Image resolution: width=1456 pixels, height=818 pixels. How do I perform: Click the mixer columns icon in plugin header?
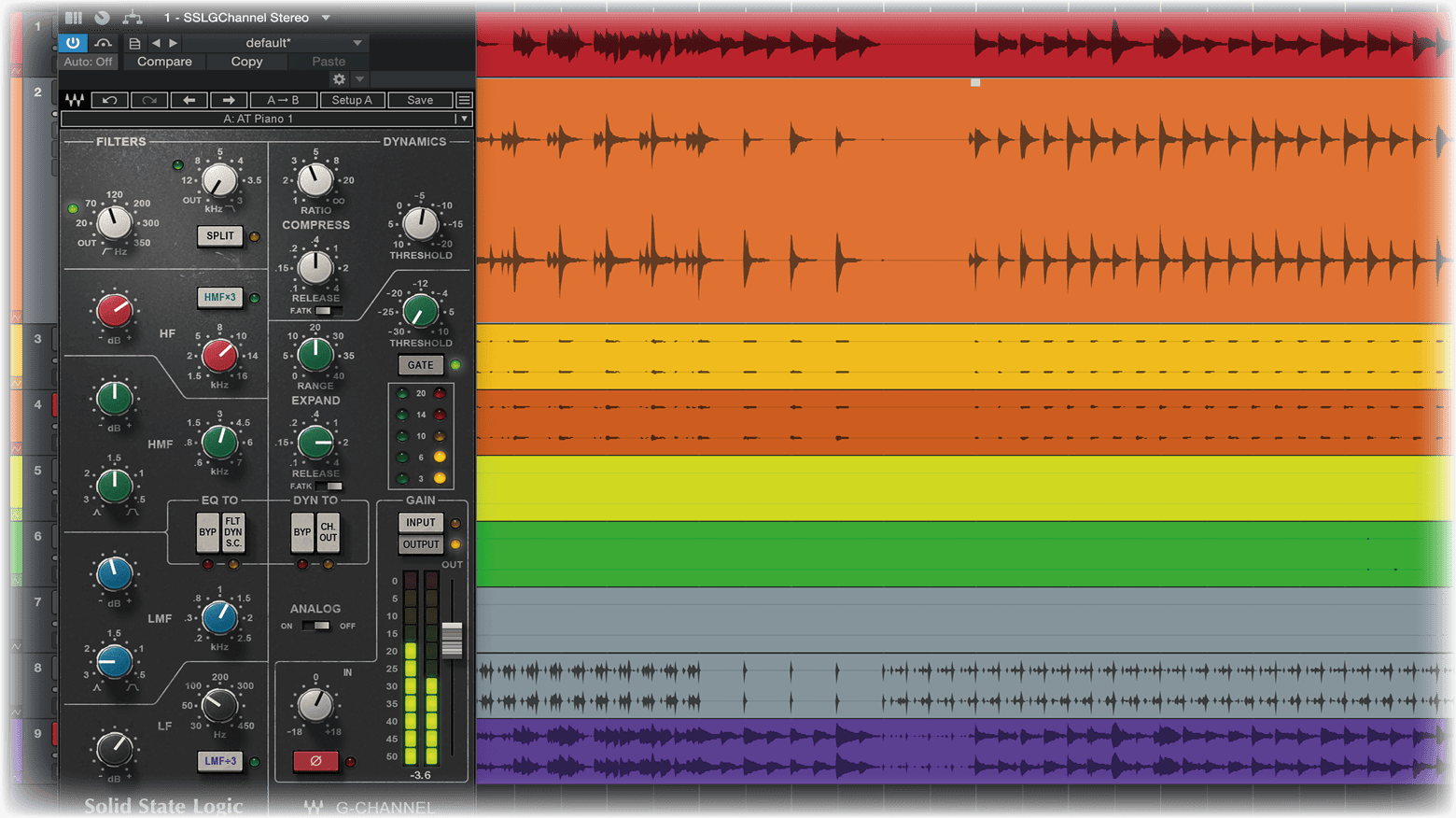click(x=74, y=18)
